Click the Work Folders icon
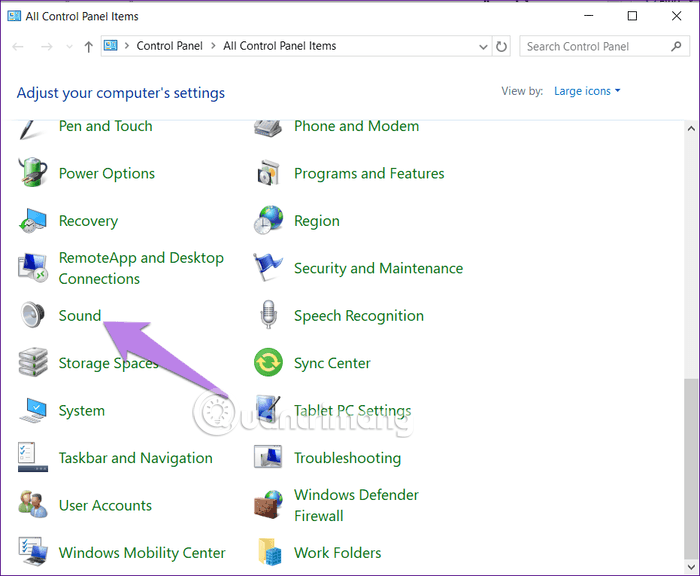 point(269,552)
